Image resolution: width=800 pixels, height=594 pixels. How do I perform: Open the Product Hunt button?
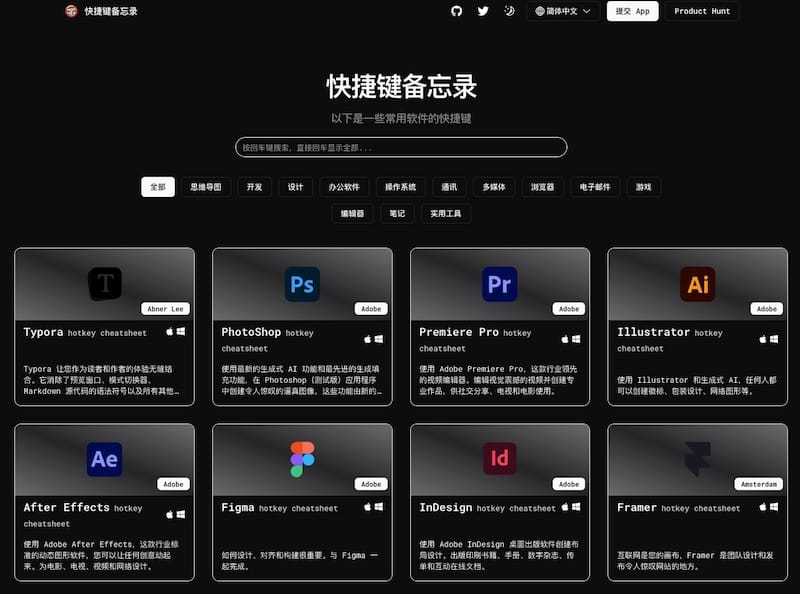click(x=702, y=11)
